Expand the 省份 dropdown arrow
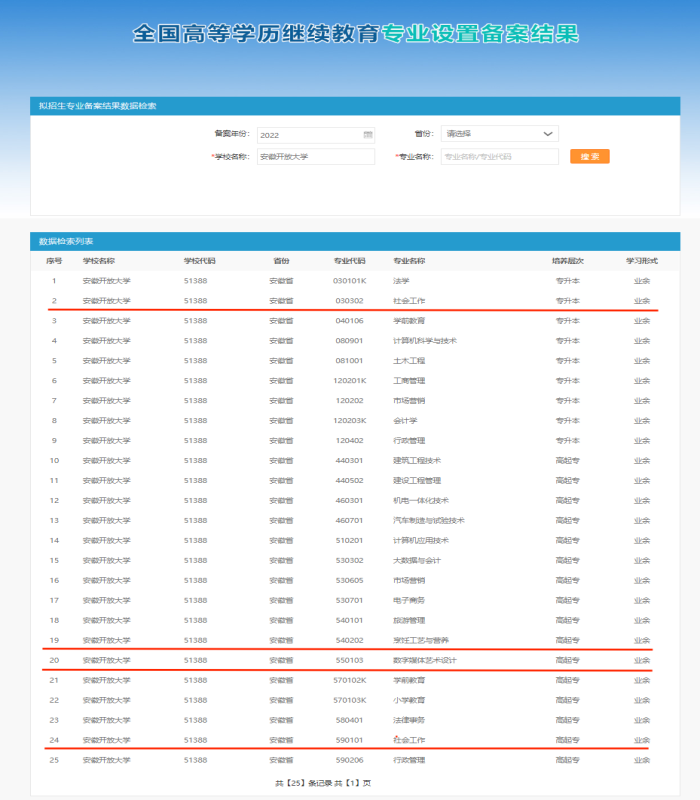This screenshot has height=800, width=700. [x=547, y=133]
